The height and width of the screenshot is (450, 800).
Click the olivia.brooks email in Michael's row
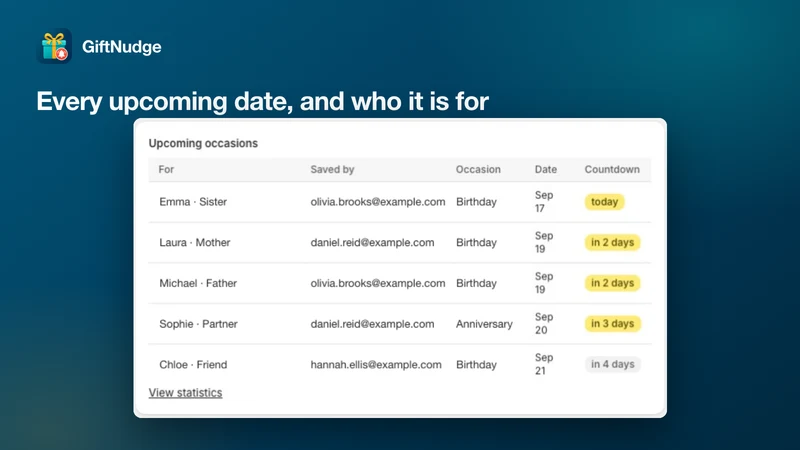pos(378,283)
